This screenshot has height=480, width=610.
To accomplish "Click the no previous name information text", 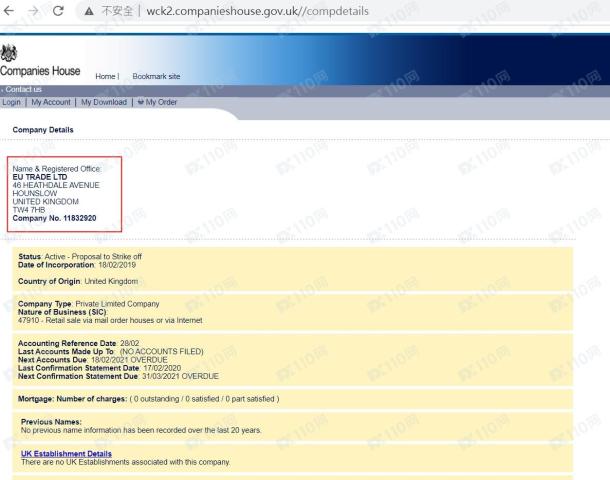I will click(141, 430).
